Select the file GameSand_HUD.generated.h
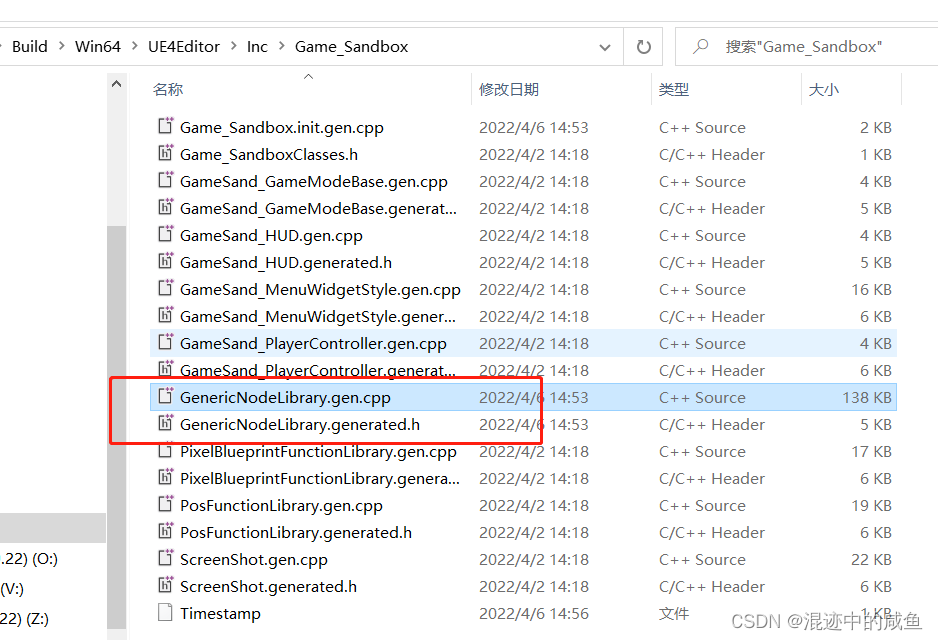This screenshot has height=640, width=938. click(286, 262)
